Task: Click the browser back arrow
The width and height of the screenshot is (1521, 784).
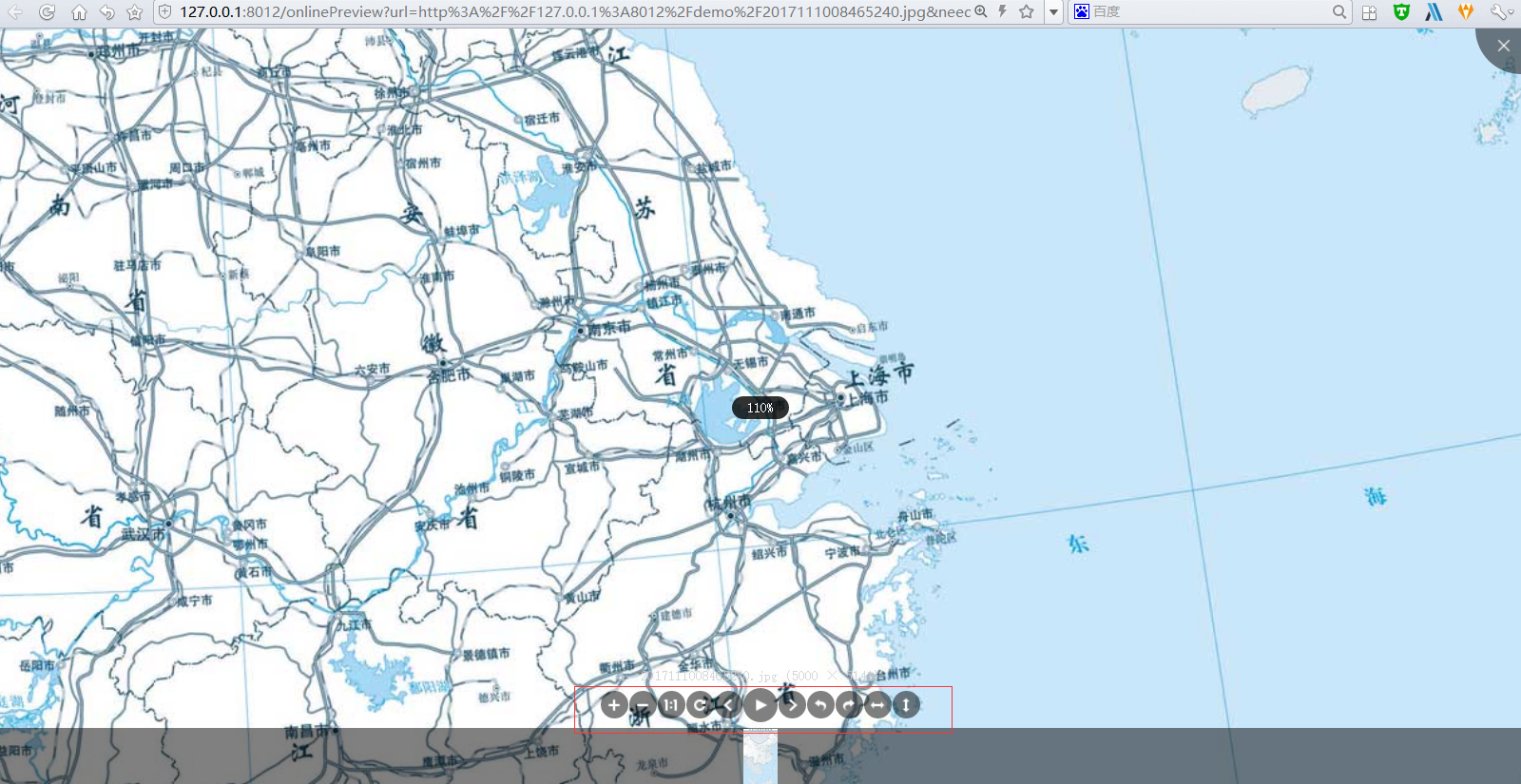Action: 15,12
